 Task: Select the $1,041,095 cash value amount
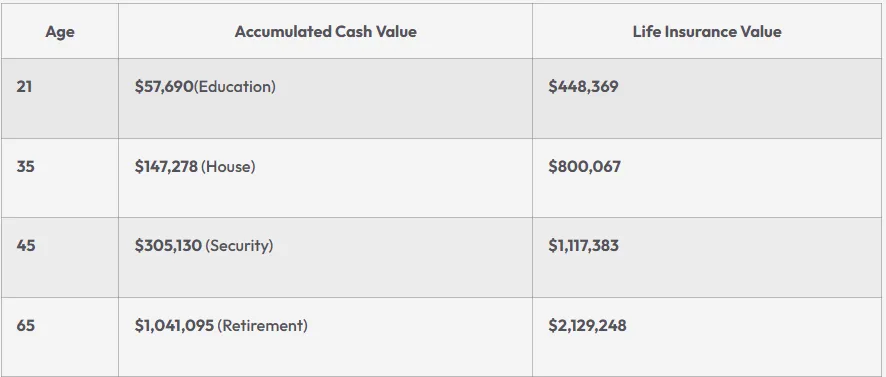[174, 326]
